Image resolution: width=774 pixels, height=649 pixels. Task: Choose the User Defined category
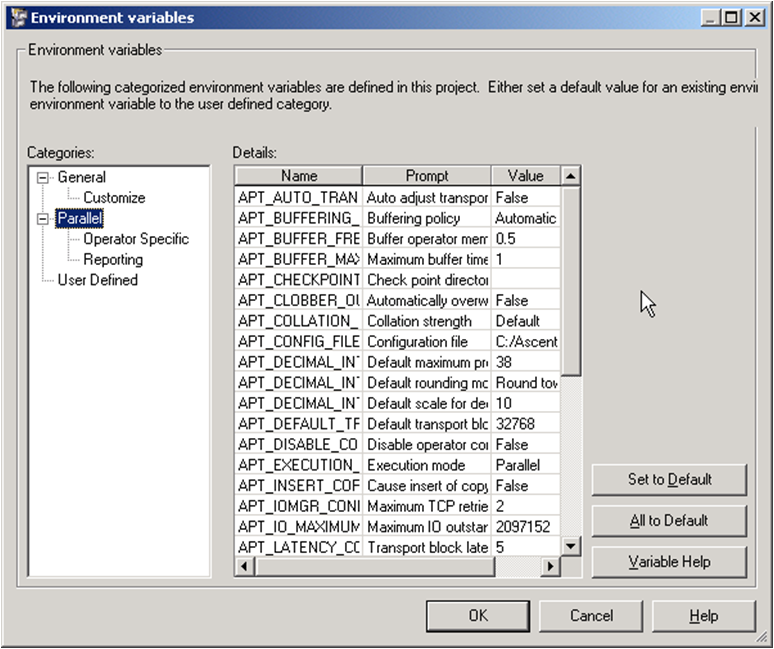97,280
